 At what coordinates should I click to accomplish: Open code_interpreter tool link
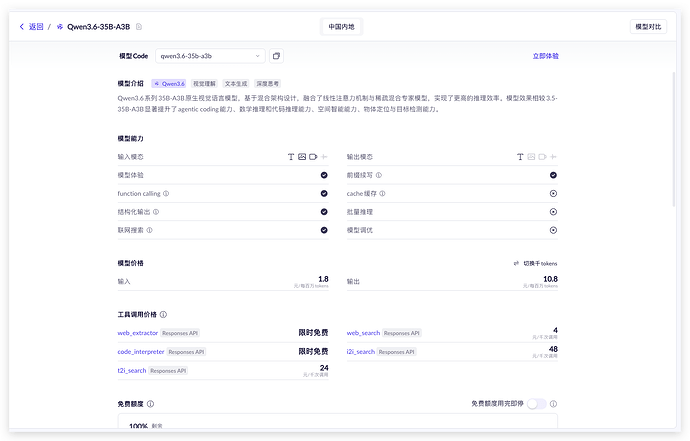click(141, 352)
